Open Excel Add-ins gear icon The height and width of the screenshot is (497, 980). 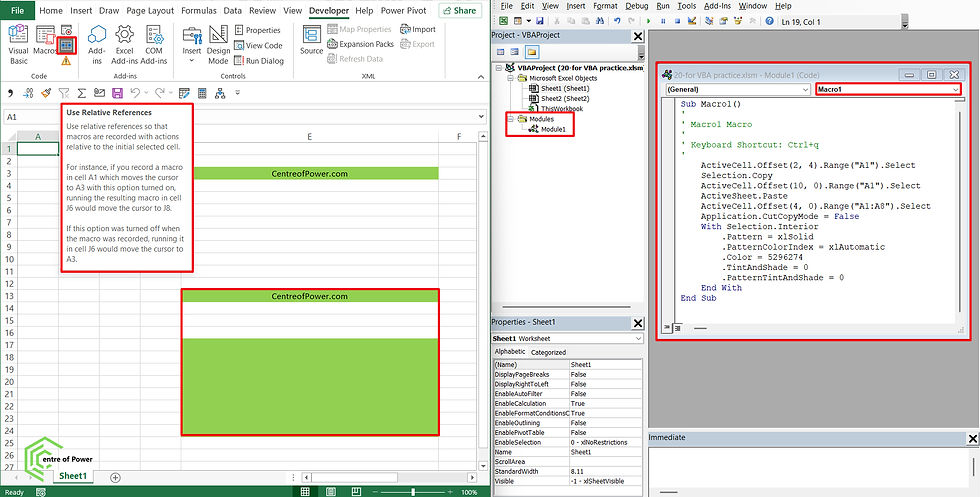point(124,45)
